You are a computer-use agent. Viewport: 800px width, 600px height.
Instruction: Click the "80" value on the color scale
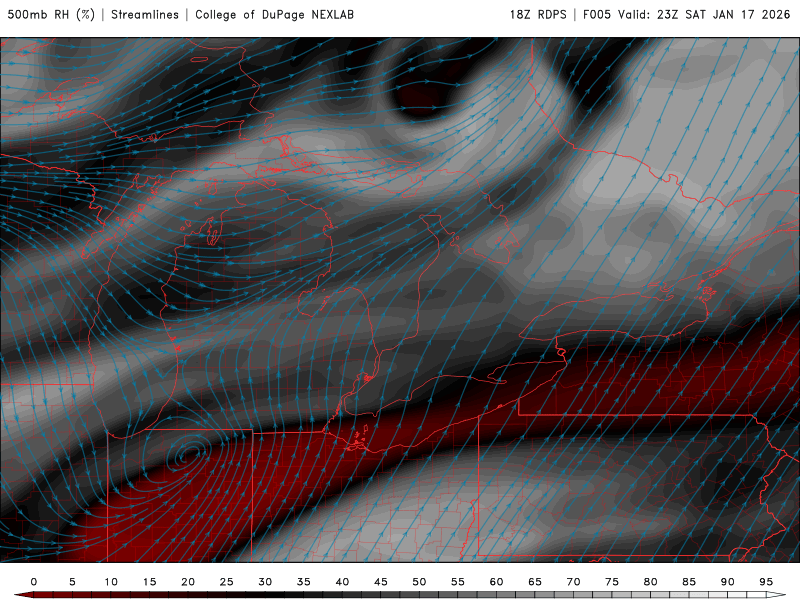point(651,582)
